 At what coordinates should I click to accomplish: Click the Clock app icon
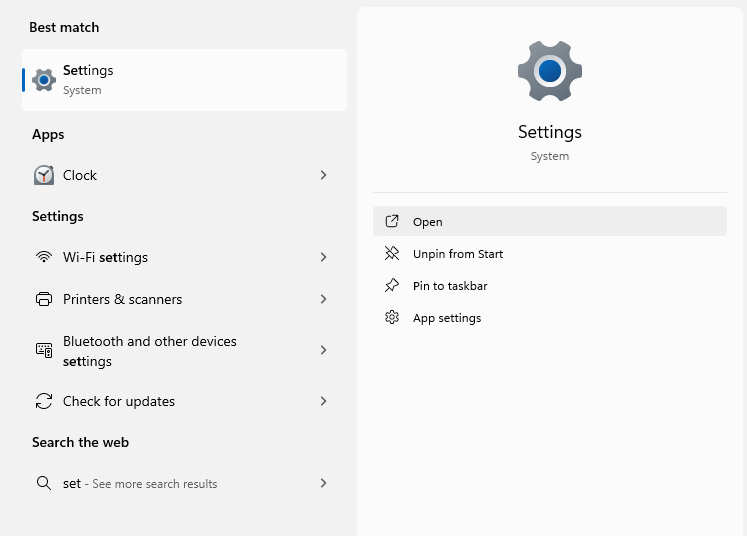[44, 175]
